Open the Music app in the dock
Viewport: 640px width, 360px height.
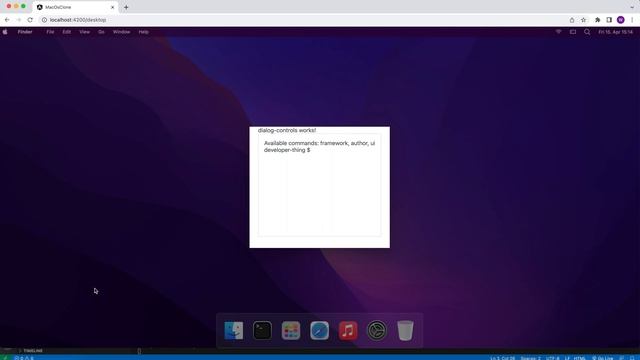[348, 330]
